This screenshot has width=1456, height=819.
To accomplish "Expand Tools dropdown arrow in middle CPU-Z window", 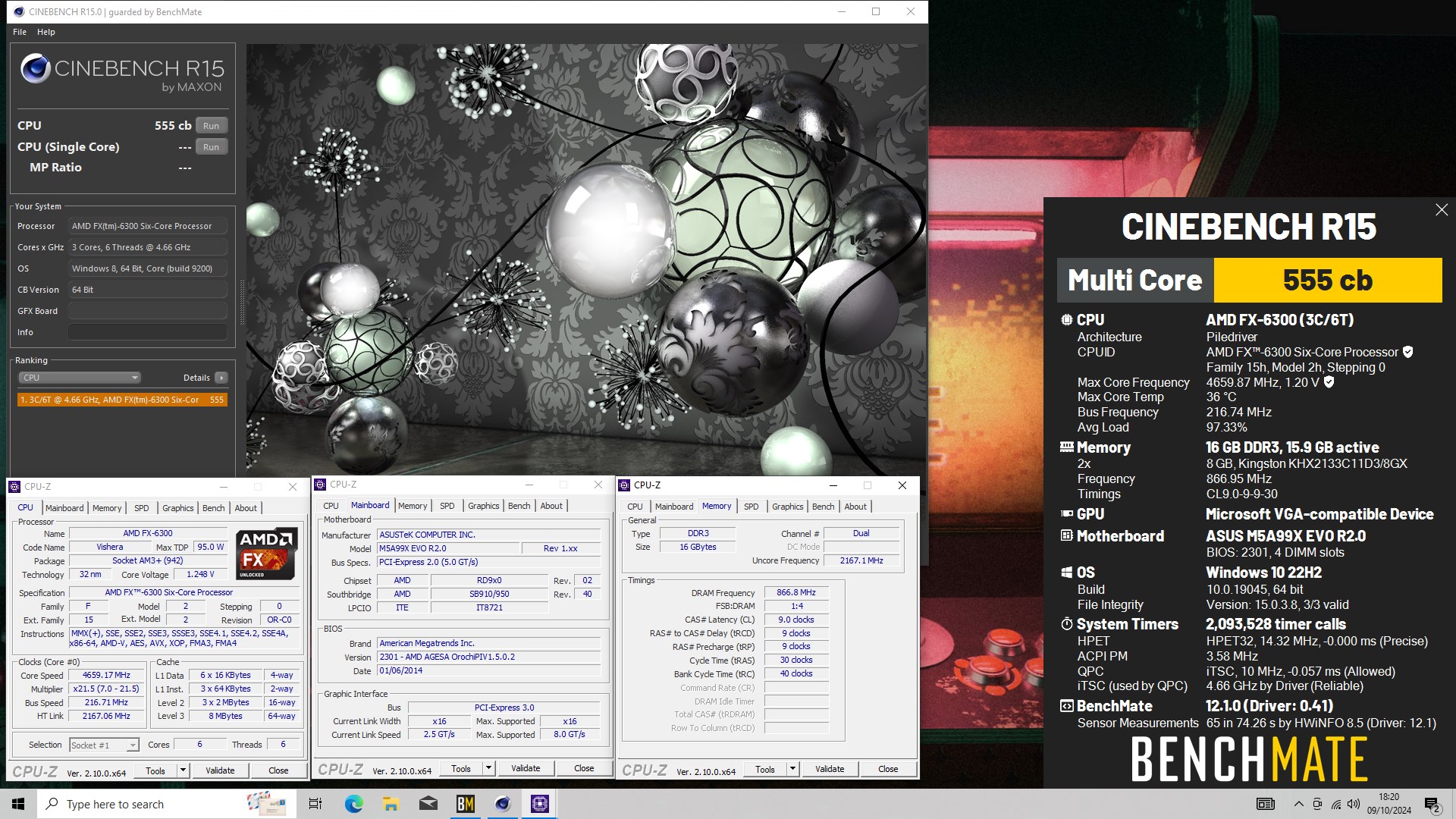I will point(488,768).
